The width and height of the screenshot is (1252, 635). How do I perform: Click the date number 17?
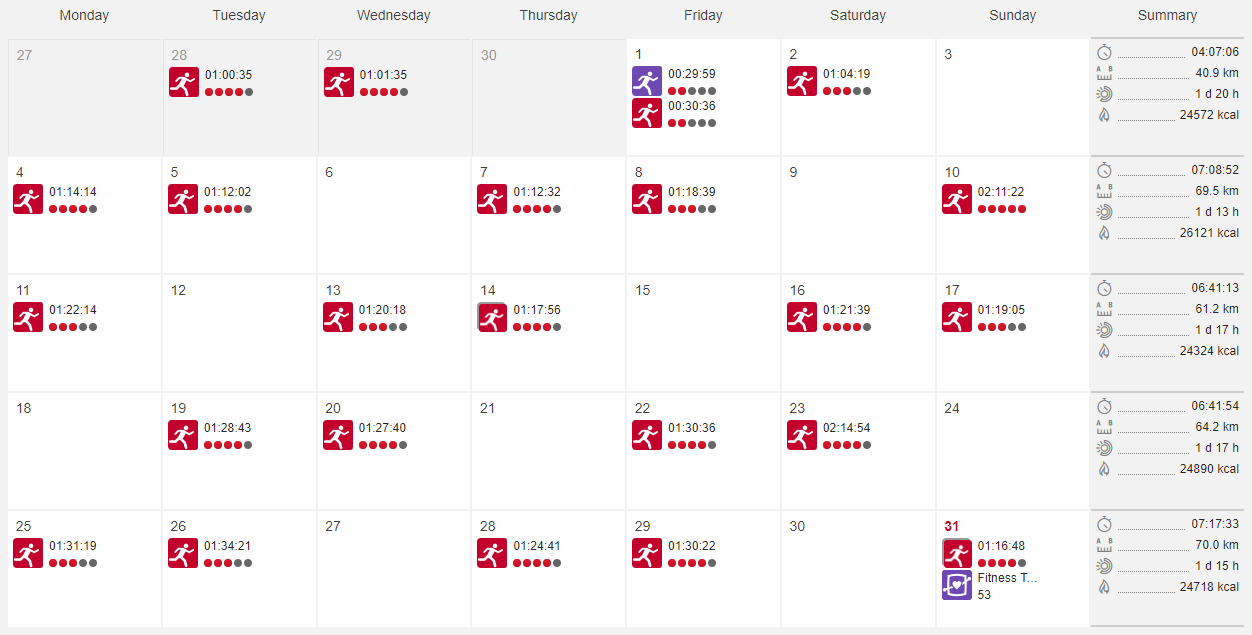pos(951,290)
